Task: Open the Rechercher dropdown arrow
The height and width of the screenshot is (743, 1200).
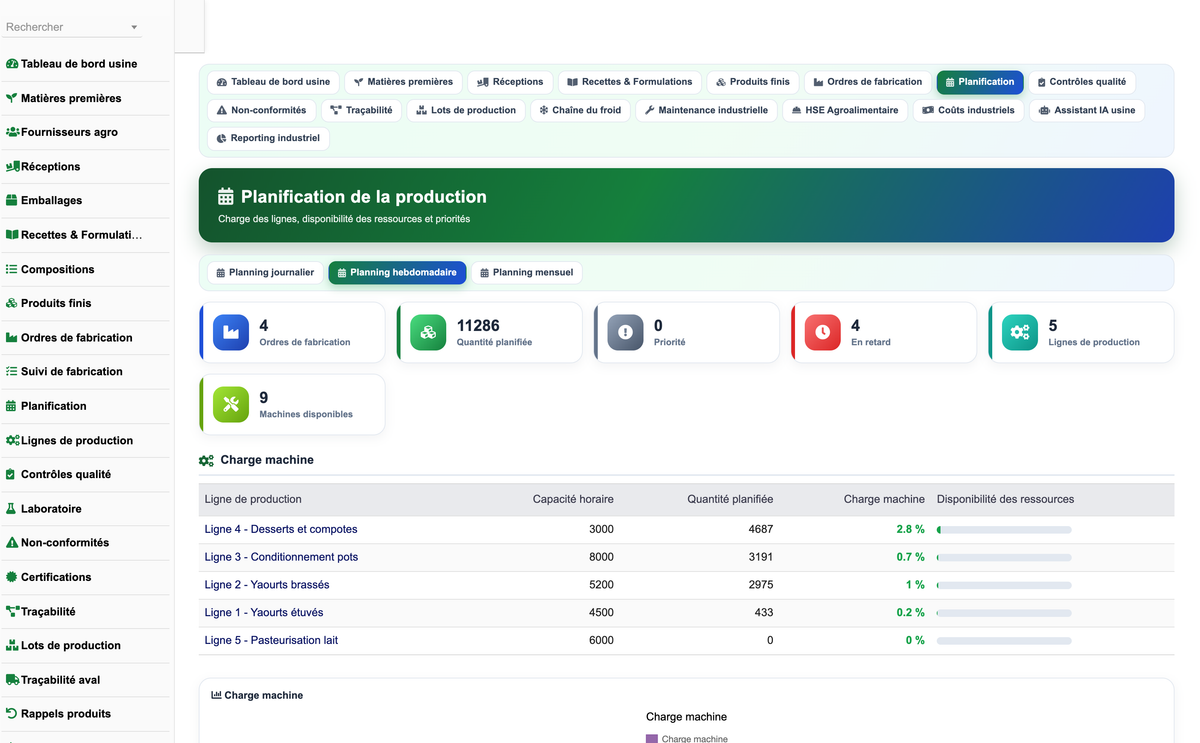Action: tap(135, 28)
